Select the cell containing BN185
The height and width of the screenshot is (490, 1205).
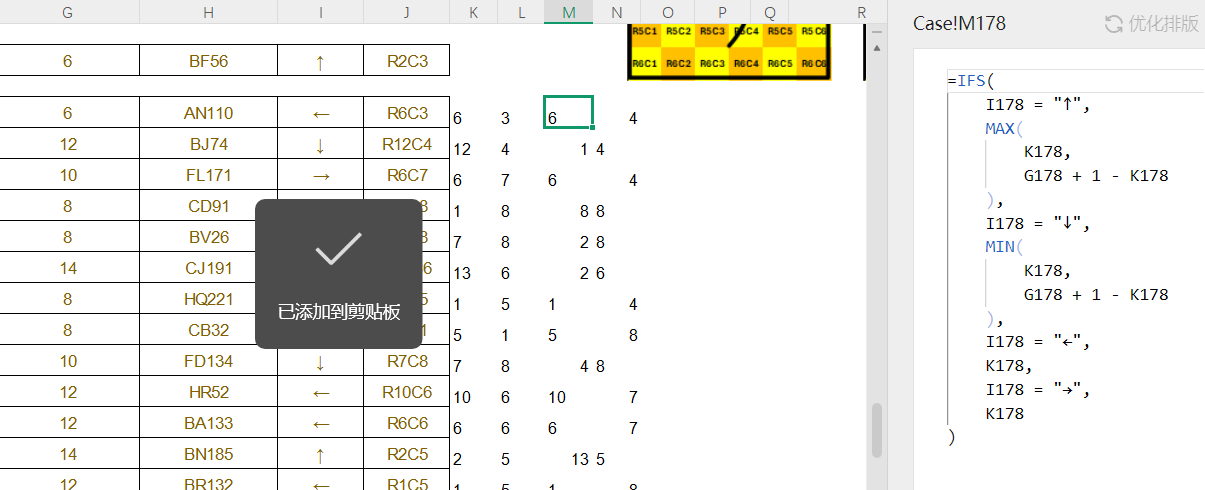click(208, 454)
